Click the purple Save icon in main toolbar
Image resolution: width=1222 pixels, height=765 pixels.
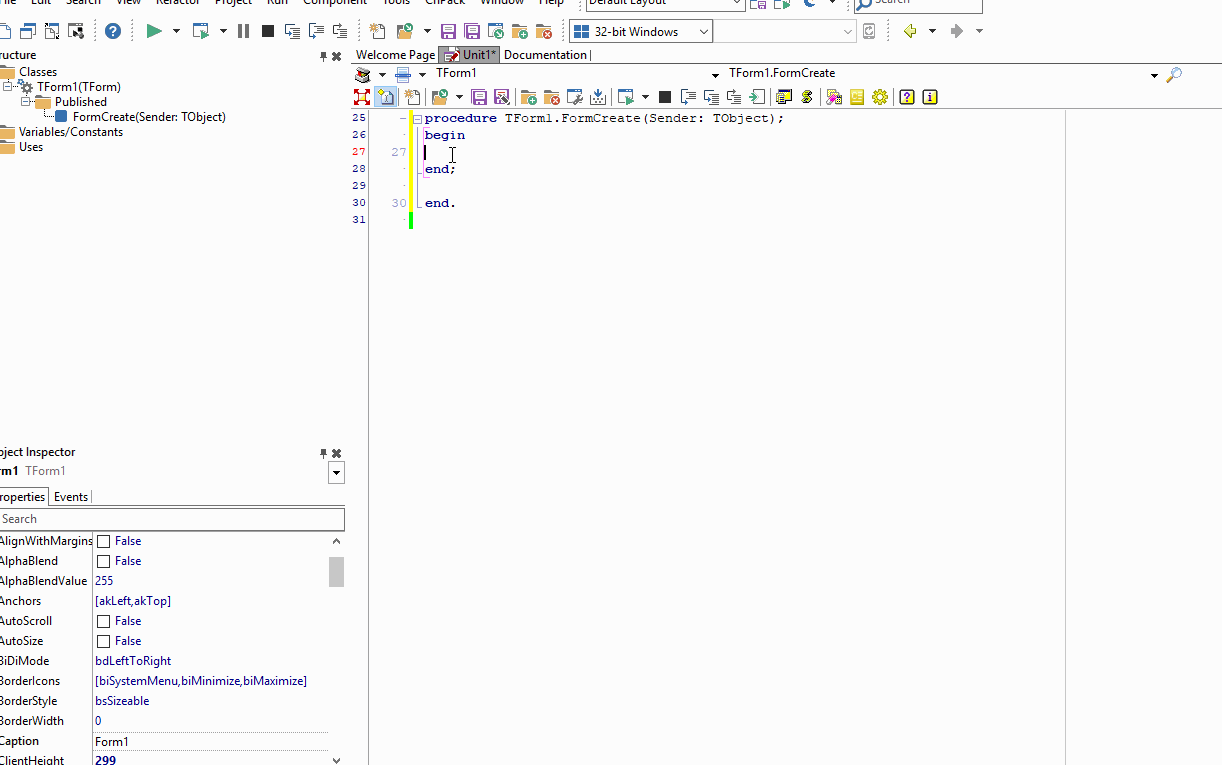449,31
